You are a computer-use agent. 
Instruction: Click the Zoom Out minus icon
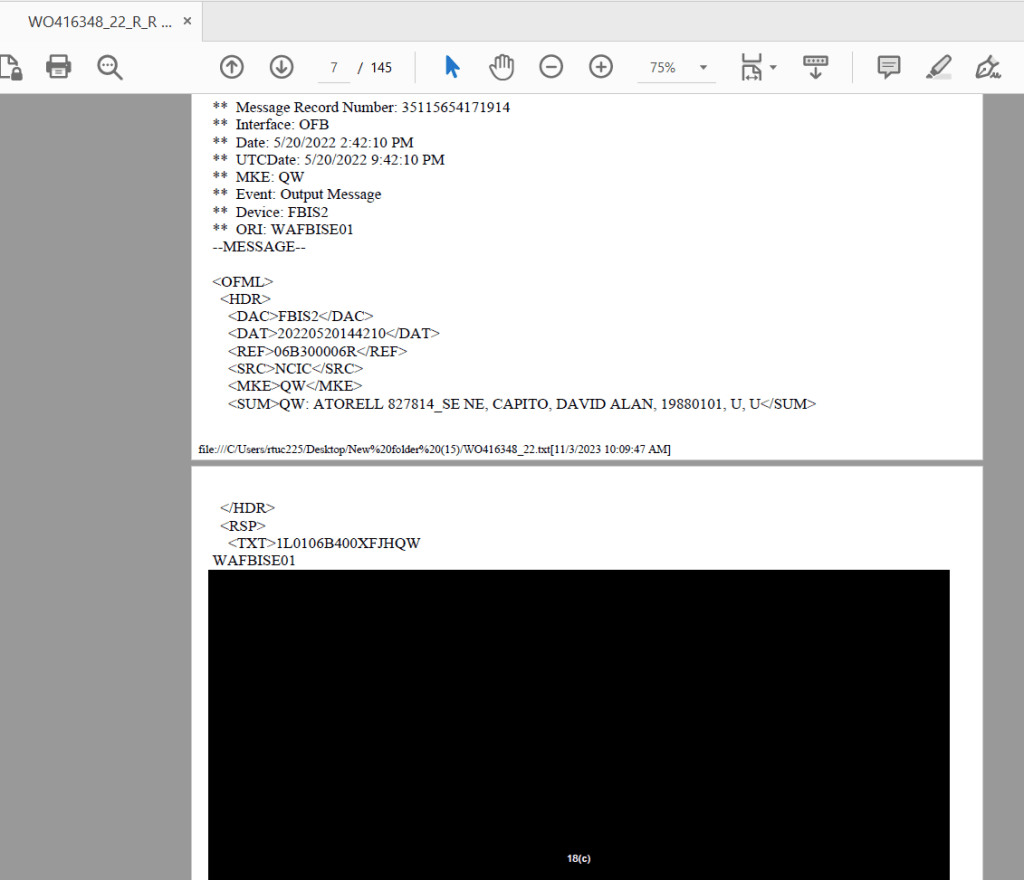coord(551,67)
